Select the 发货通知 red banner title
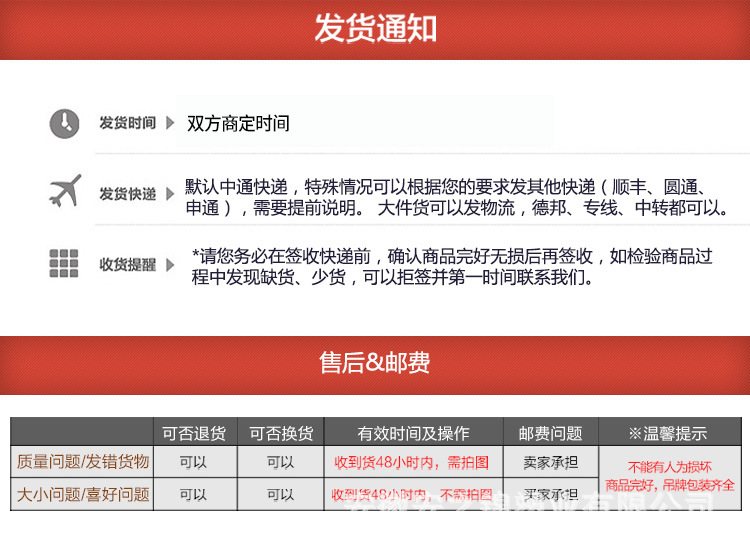Screen dimensions: 750x552 pos(375,29)
